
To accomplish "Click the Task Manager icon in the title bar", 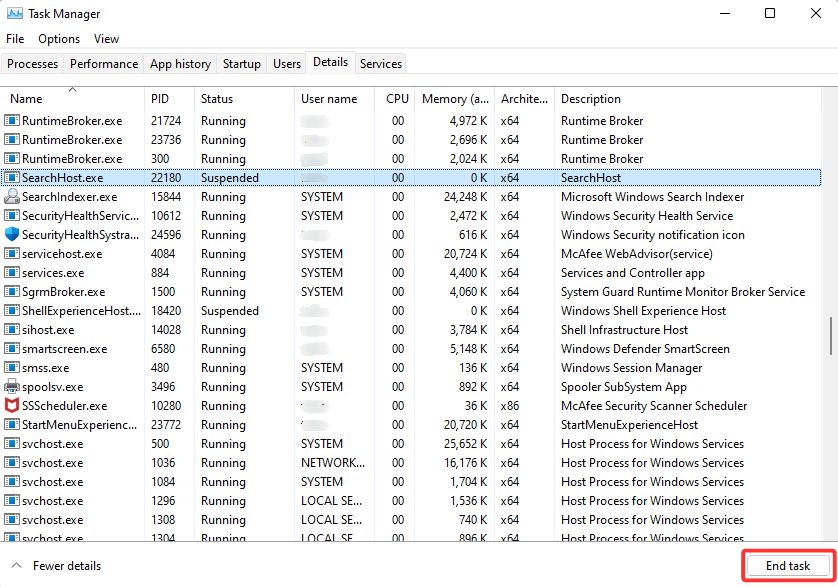I will (x=16, y=13).
